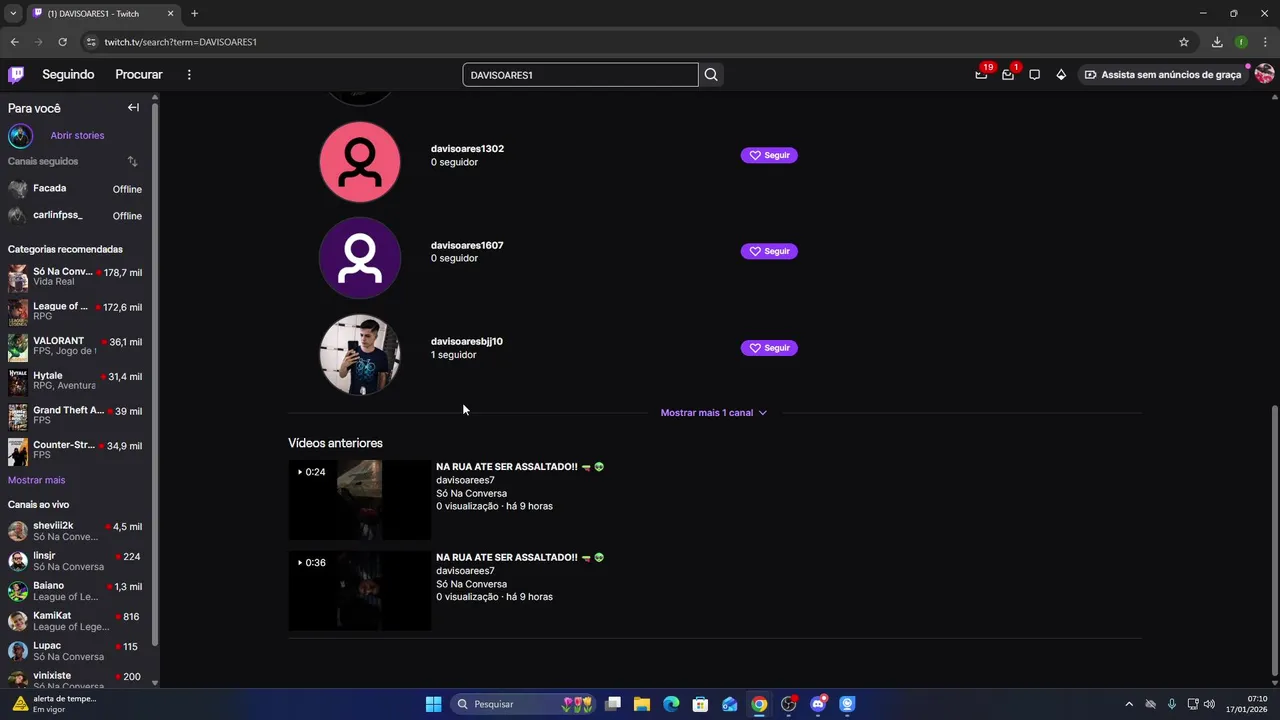Open League of Legends category row
The height and width of the screenshot is (720, 1280).
pyautogui.click(x=75, y=312)
